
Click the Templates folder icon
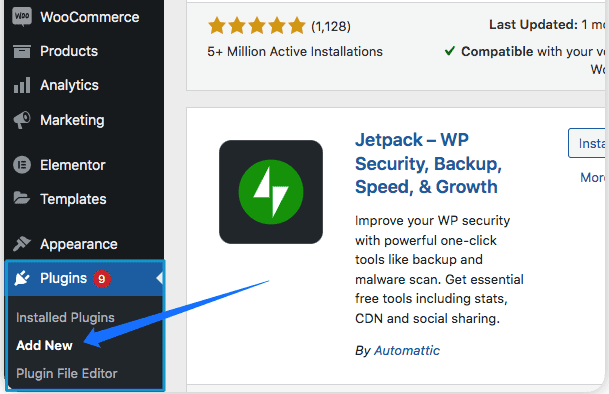tap(22, 198)
